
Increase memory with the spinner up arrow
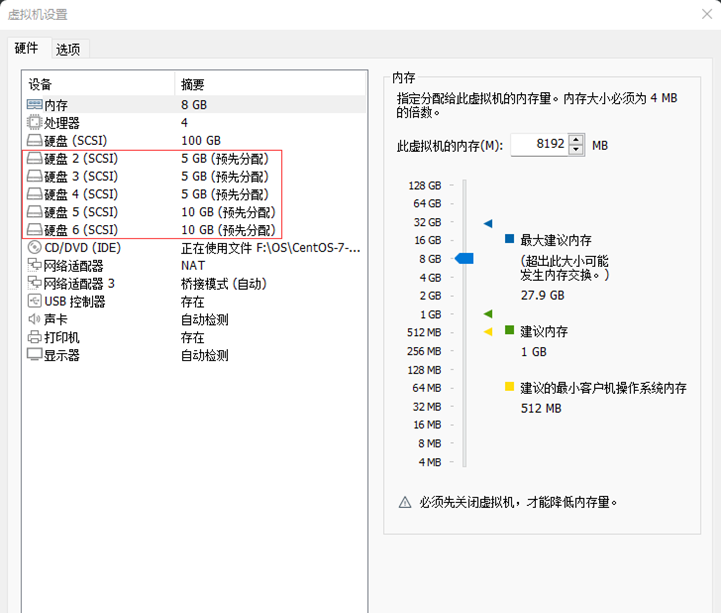[x=576, y=140]
